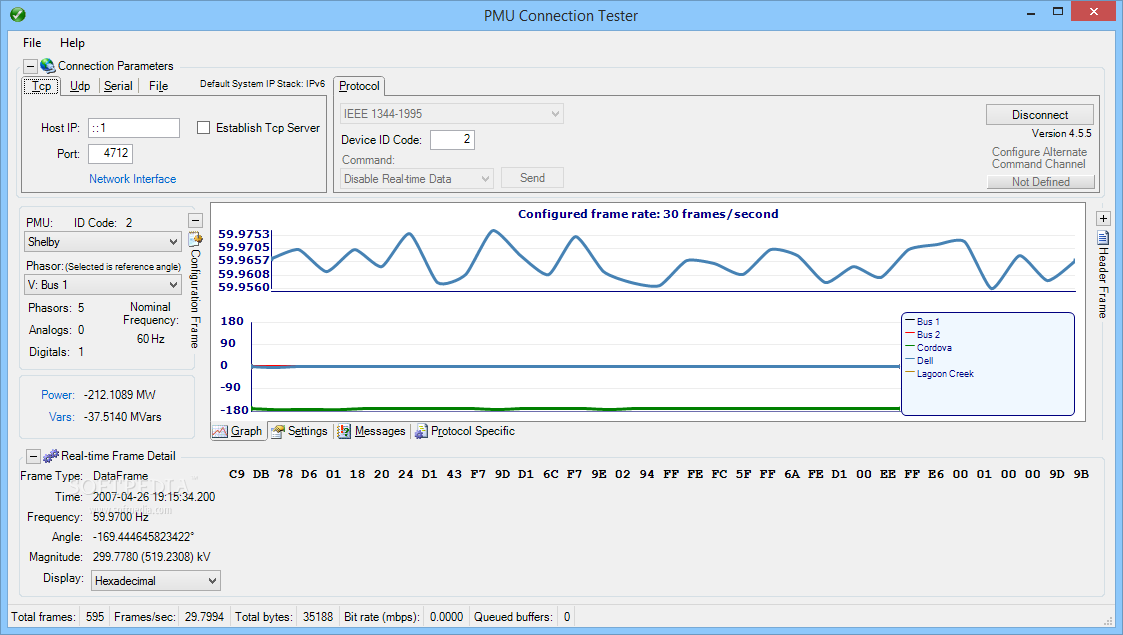Click the green checkmark app icon
Viewport: 1123px width, 635px height.
(18, 14)
